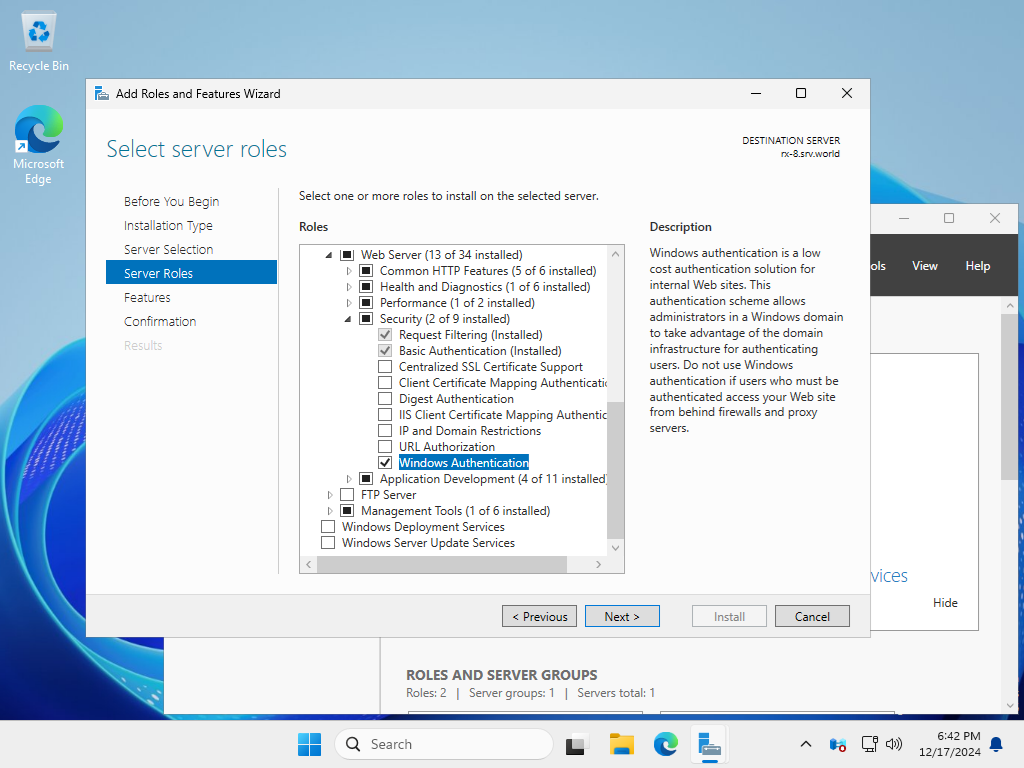
Task: Enable Digest Authentication
Action: pyautogui.click(x=385, y=398)
